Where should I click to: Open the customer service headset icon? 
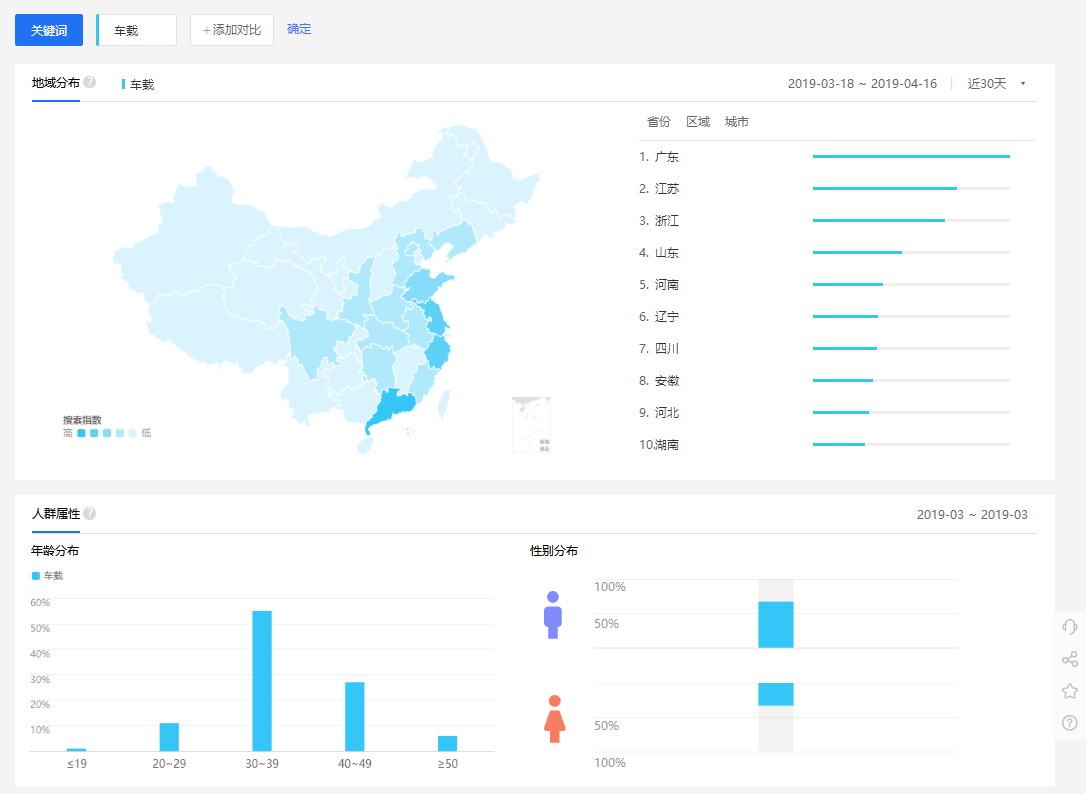(x=1069, y=627)
